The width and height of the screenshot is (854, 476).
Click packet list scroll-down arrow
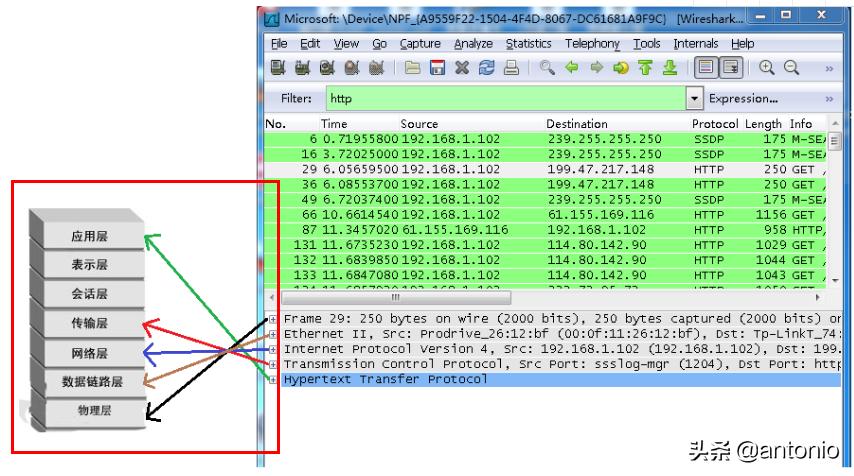[x=835, y=280]
